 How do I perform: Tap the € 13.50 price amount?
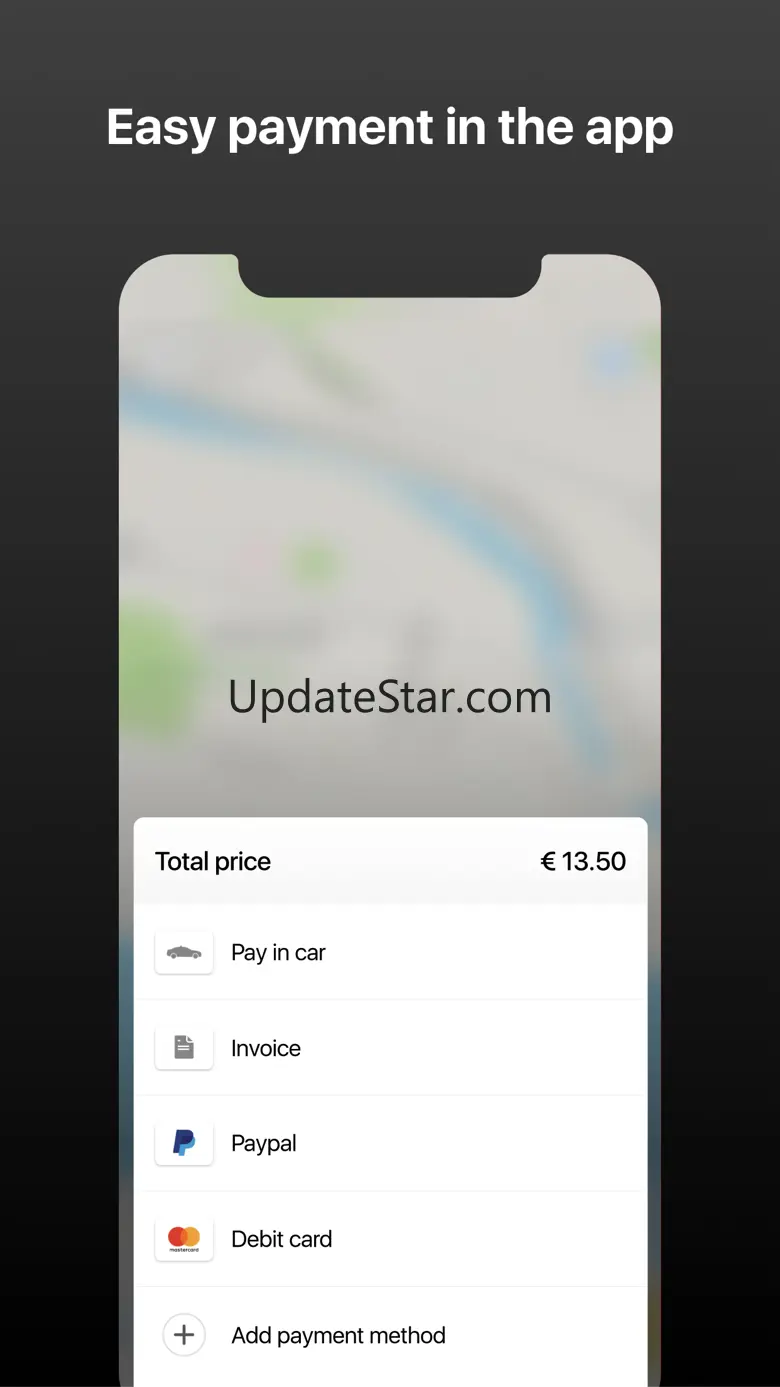click(583, 861)
